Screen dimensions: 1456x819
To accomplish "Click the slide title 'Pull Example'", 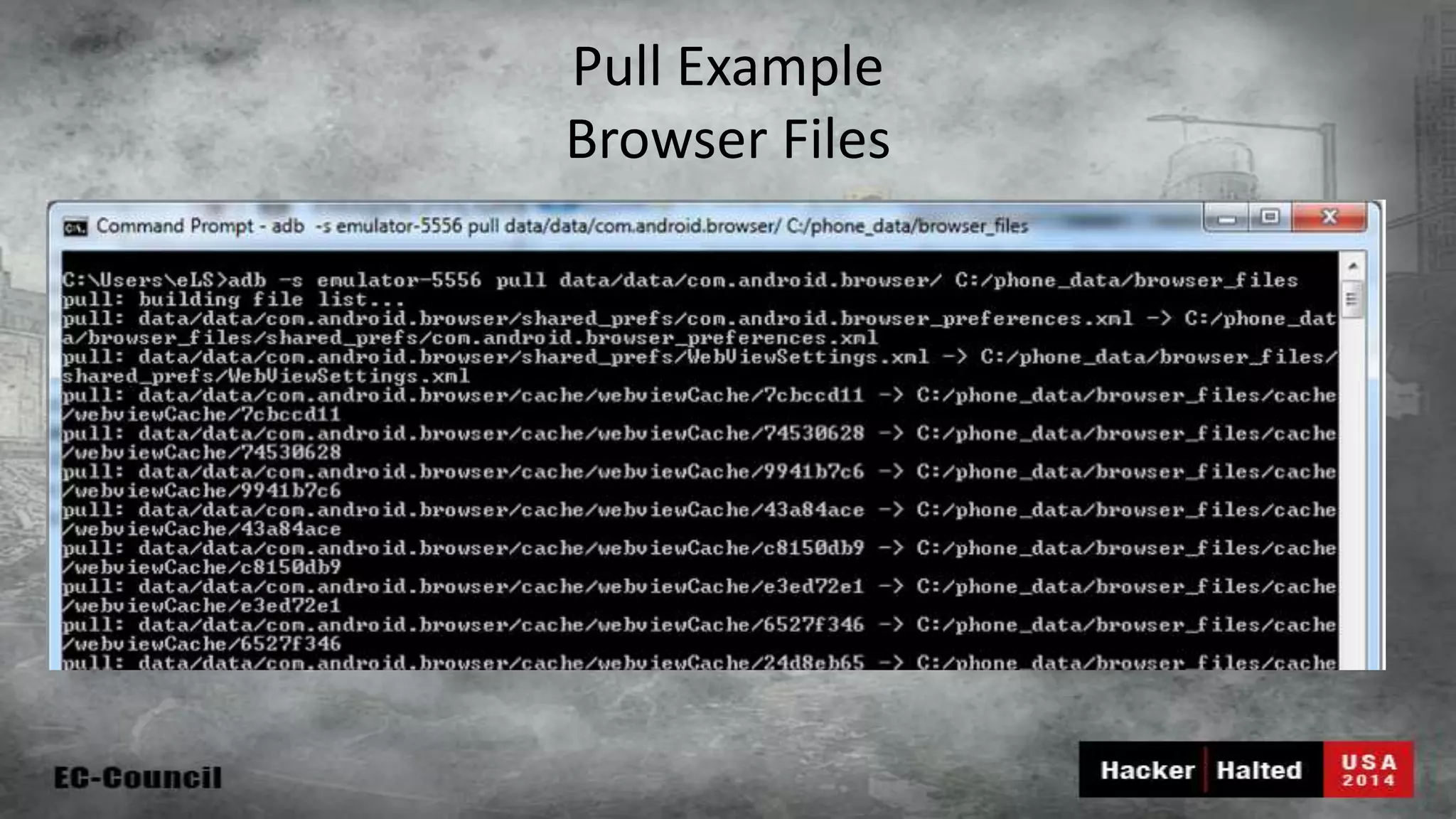I will click(728, 67).
